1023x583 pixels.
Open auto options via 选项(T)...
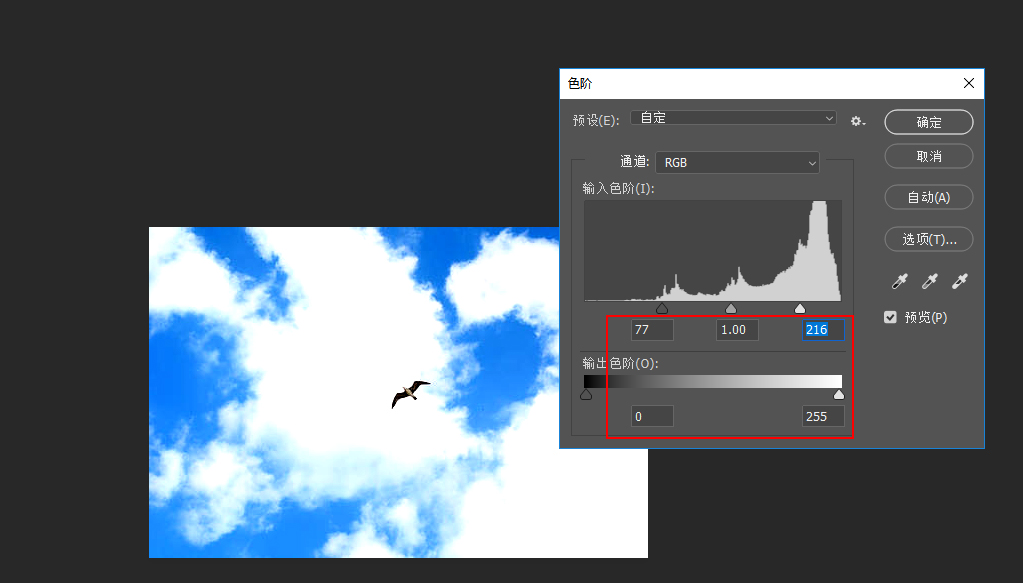point(928,239)
